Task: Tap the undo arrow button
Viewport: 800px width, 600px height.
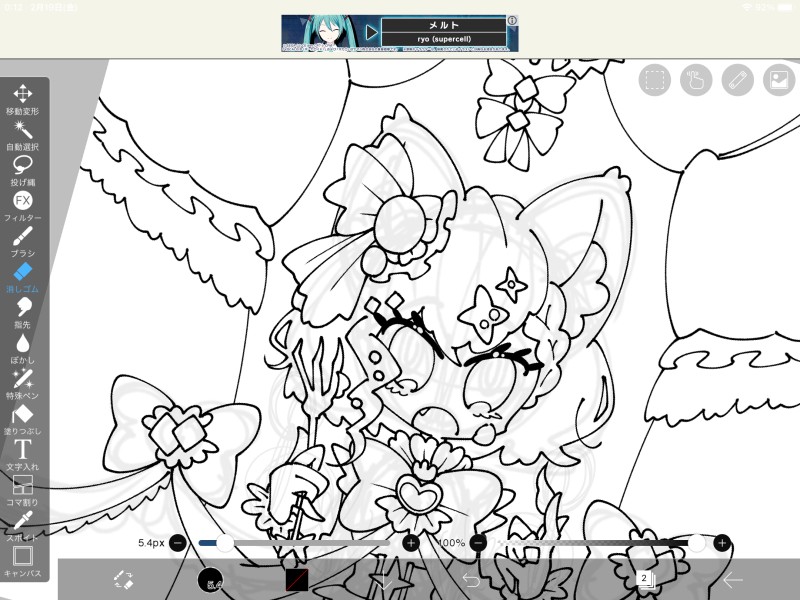Action: (x=471, y=580)
